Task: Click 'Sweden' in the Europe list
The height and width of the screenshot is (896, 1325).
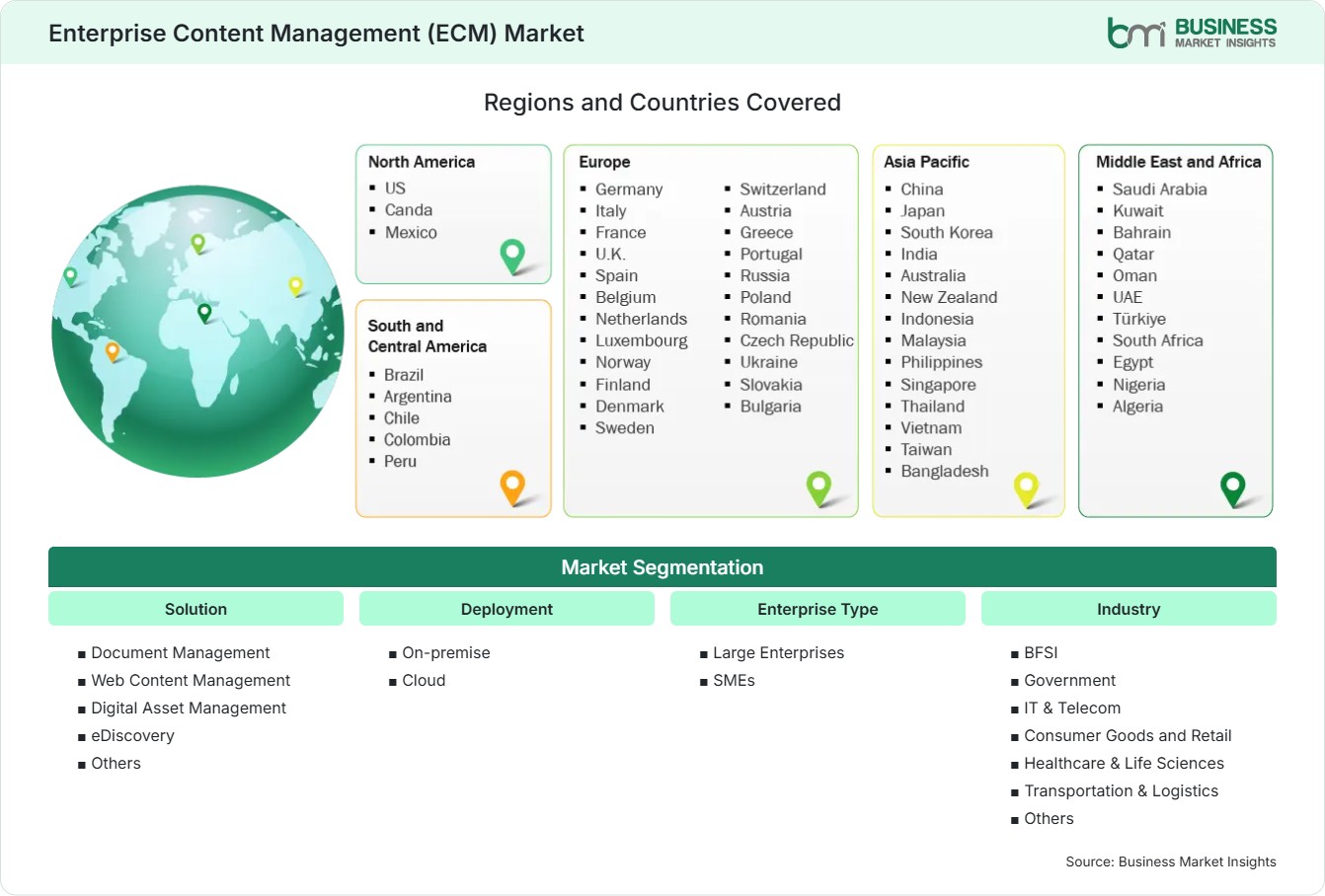Action: click(625, 428)
